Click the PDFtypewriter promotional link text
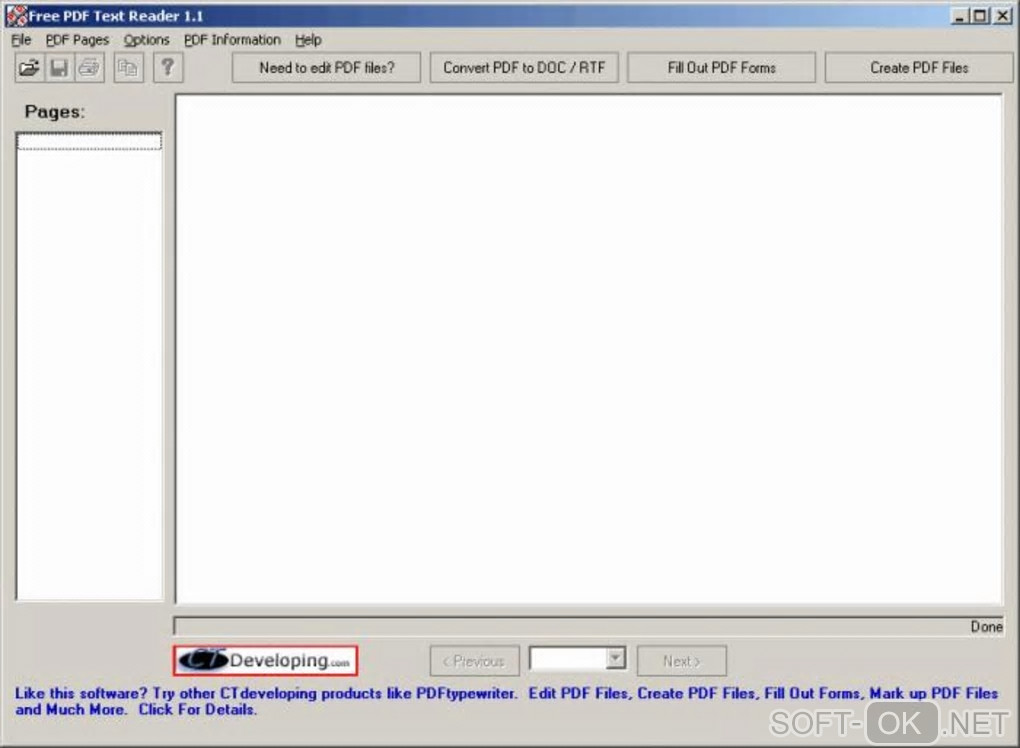The width and height of the screenshot is (1020, 748). pyautogui.click(x=506, y=701)
